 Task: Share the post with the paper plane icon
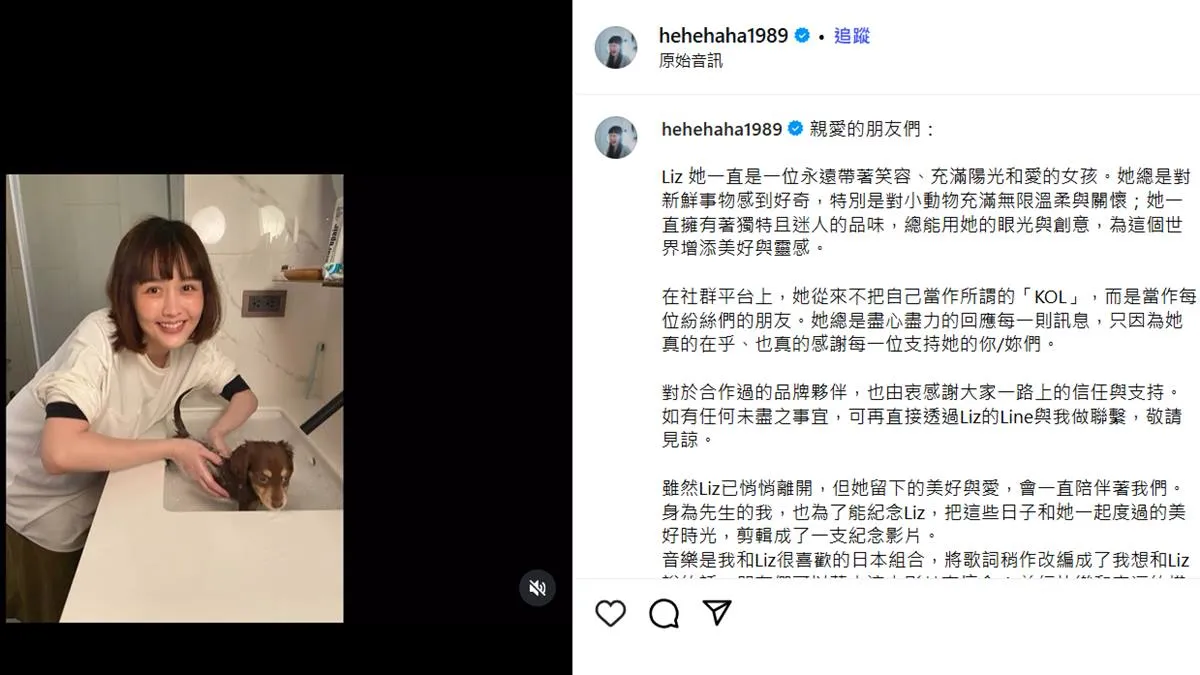[x=717, y=613]
